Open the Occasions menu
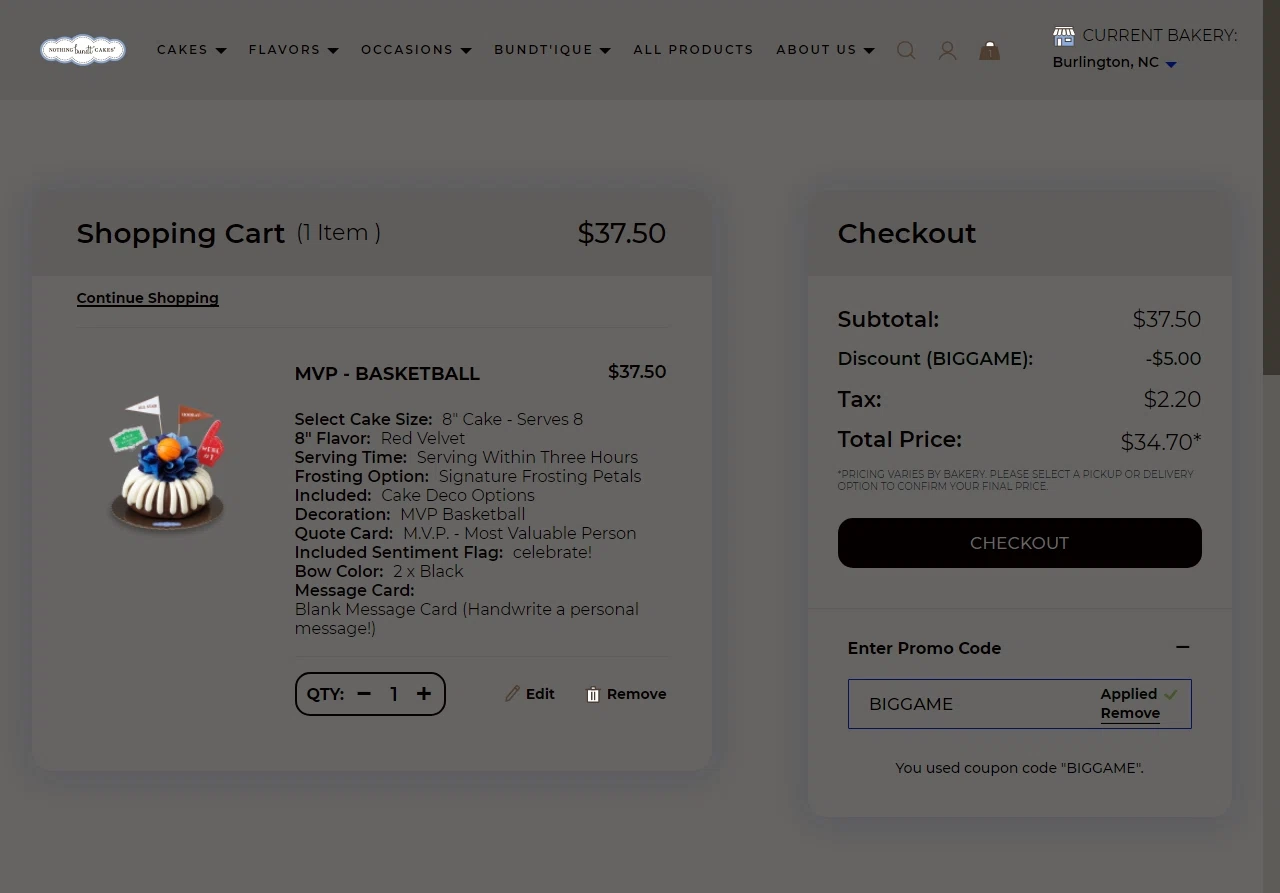This screenshot has height=893, width=1280. pyautogui.click(x=416, y=50)
